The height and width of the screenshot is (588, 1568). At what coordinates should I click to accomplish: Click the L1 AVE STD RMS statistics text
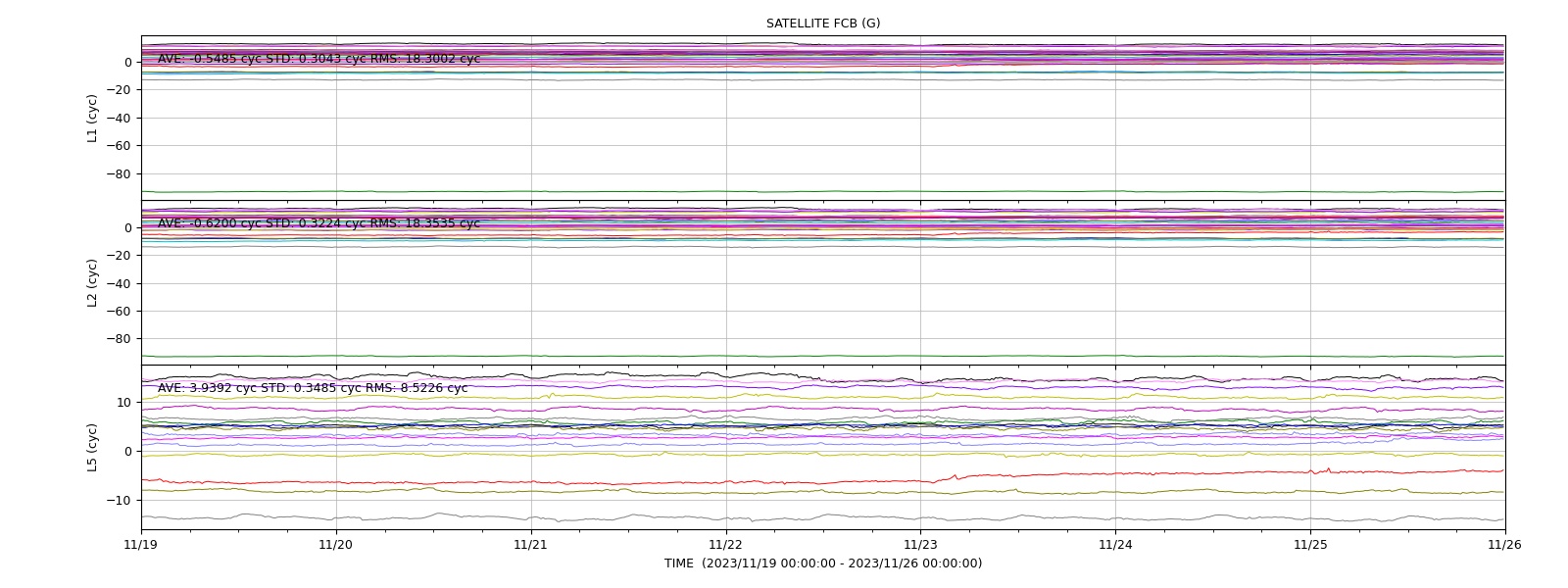point(319,59)
